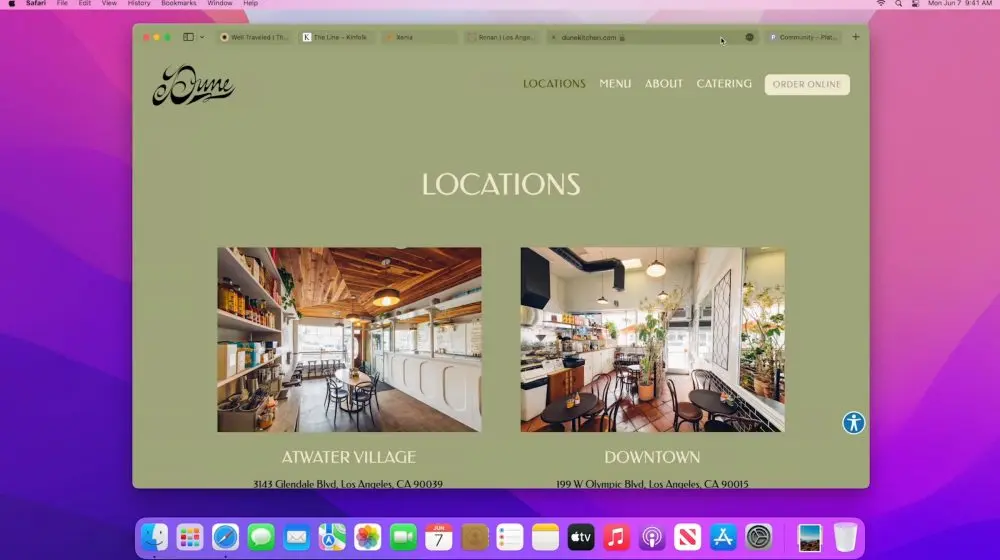The width and height of the screenshot is (1000, 560).
Task: Open the Bookmarks menu
Action: (179, 3)
